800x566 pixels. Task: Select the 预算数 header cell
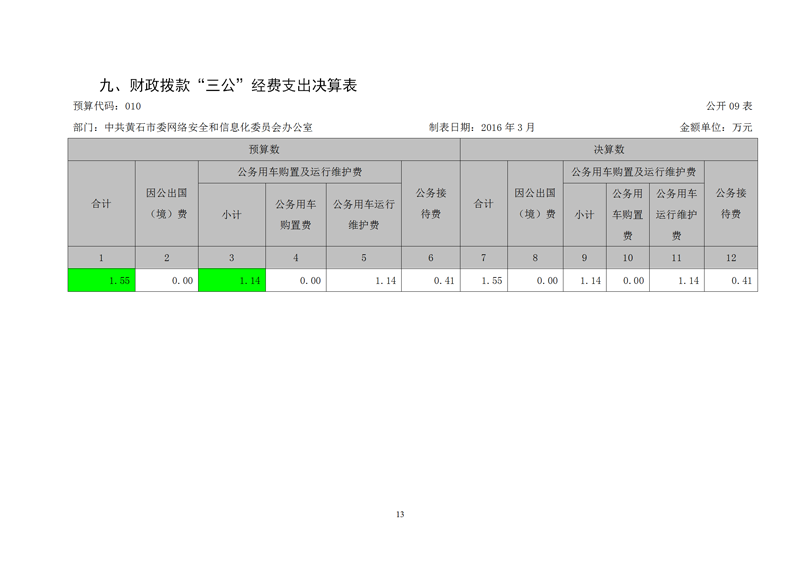pyautogui.click(x=264, y=150)
